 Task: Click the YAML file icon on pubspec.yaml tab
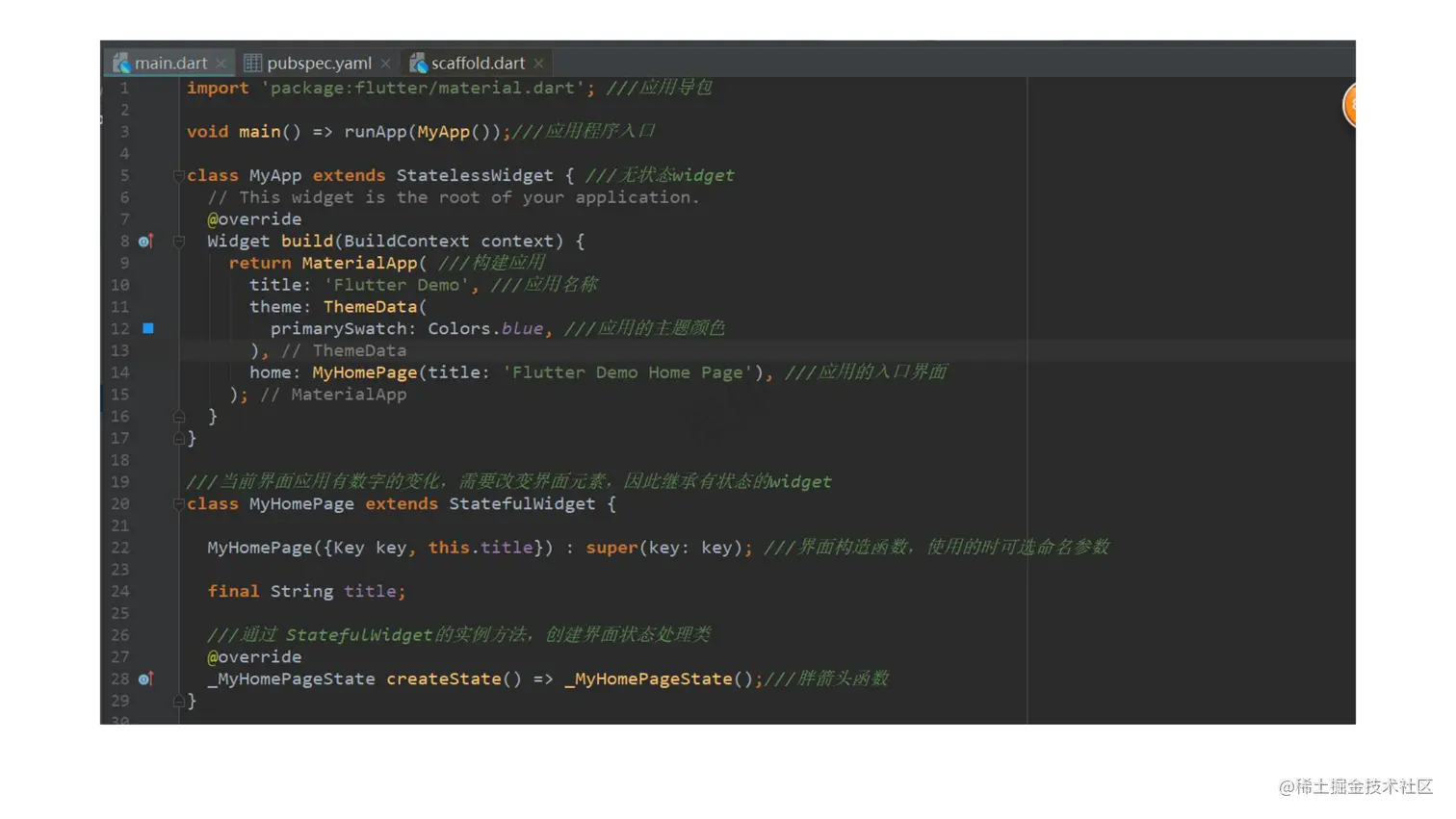253,63
